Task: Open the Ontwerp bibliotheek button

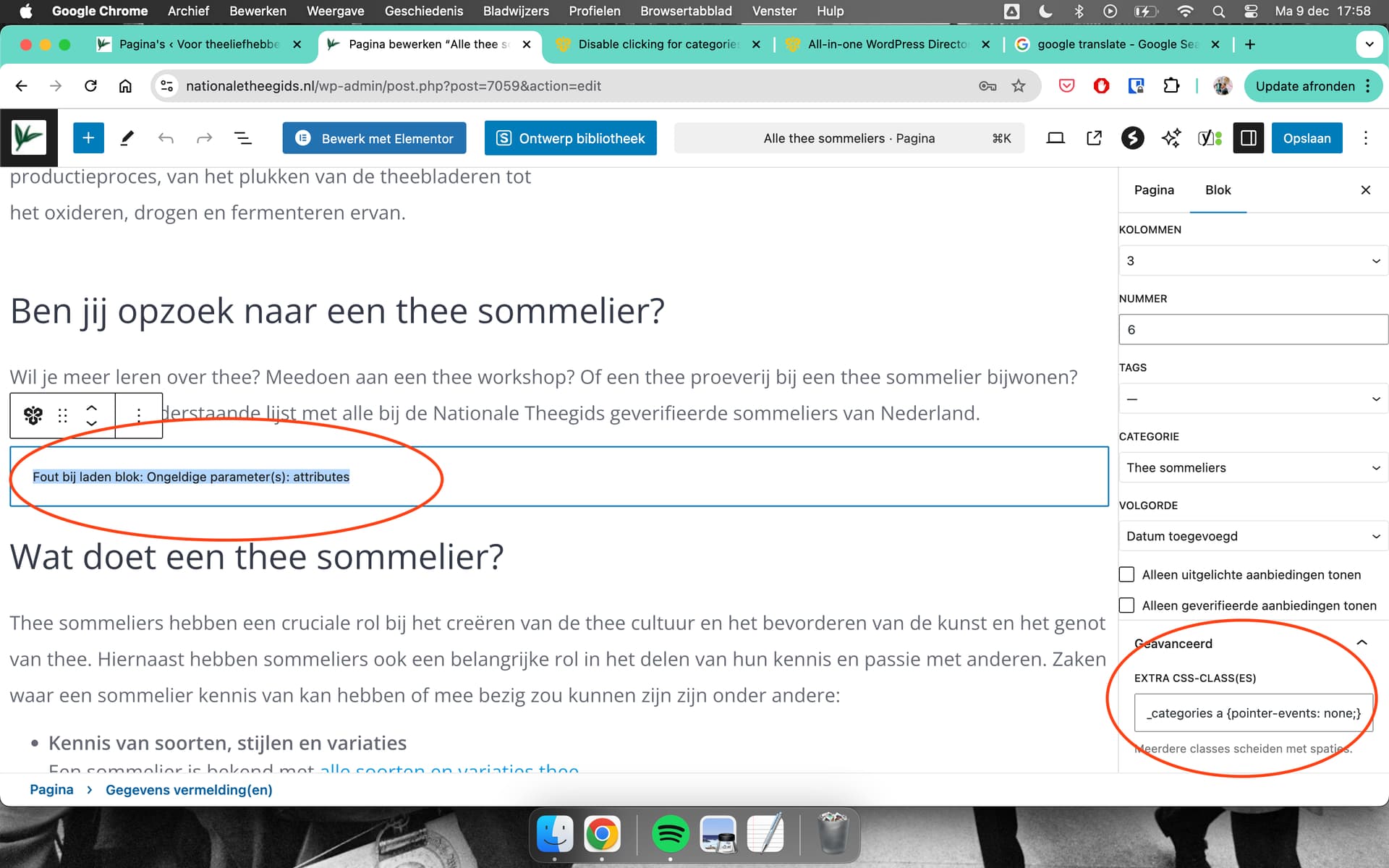Action: pyautogui.click(x=571, y=138)
